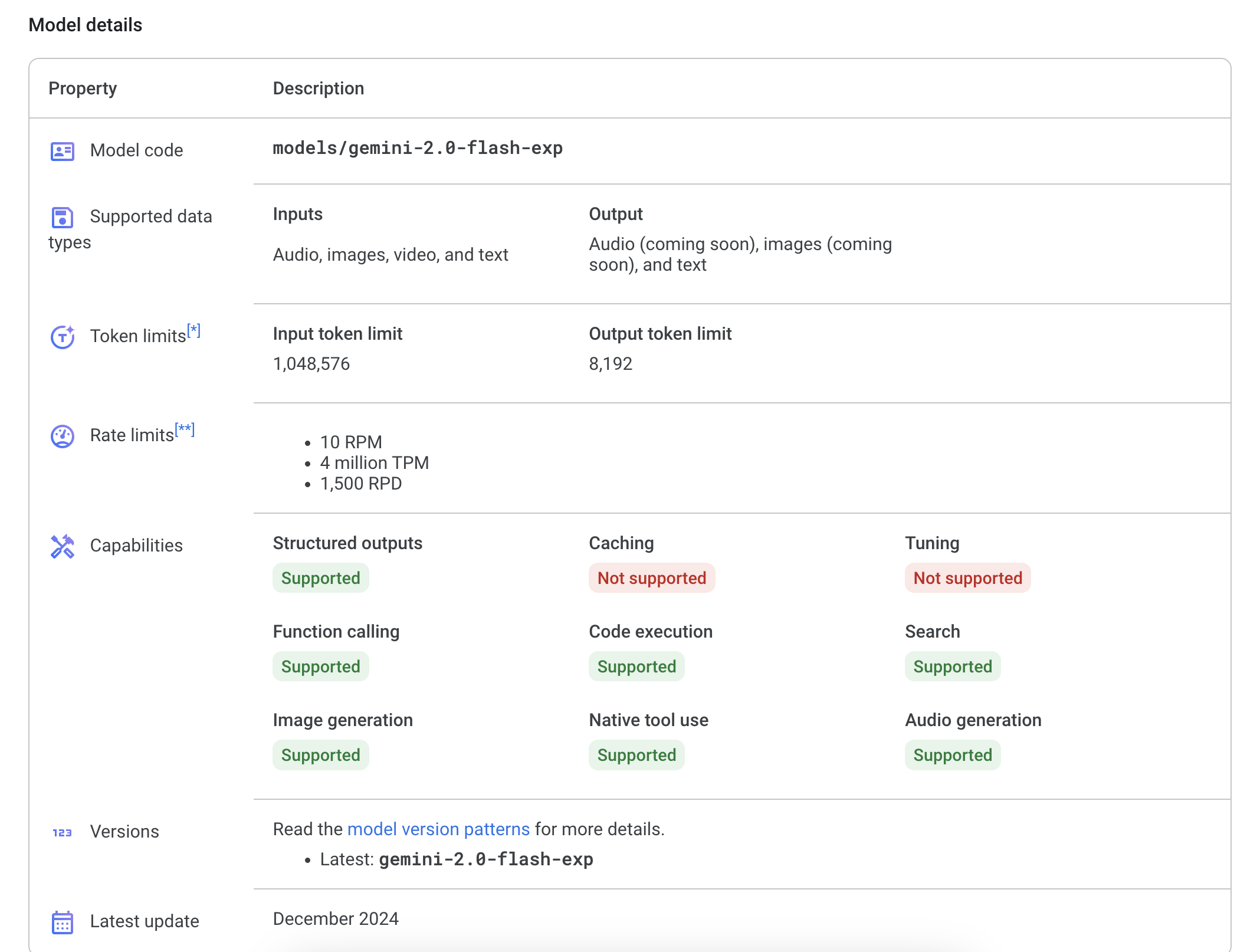The height and width of the screenshot is (952, 1247).
Task: Click the Description column header
Action: pyautogui.click(x=318, y=88)
